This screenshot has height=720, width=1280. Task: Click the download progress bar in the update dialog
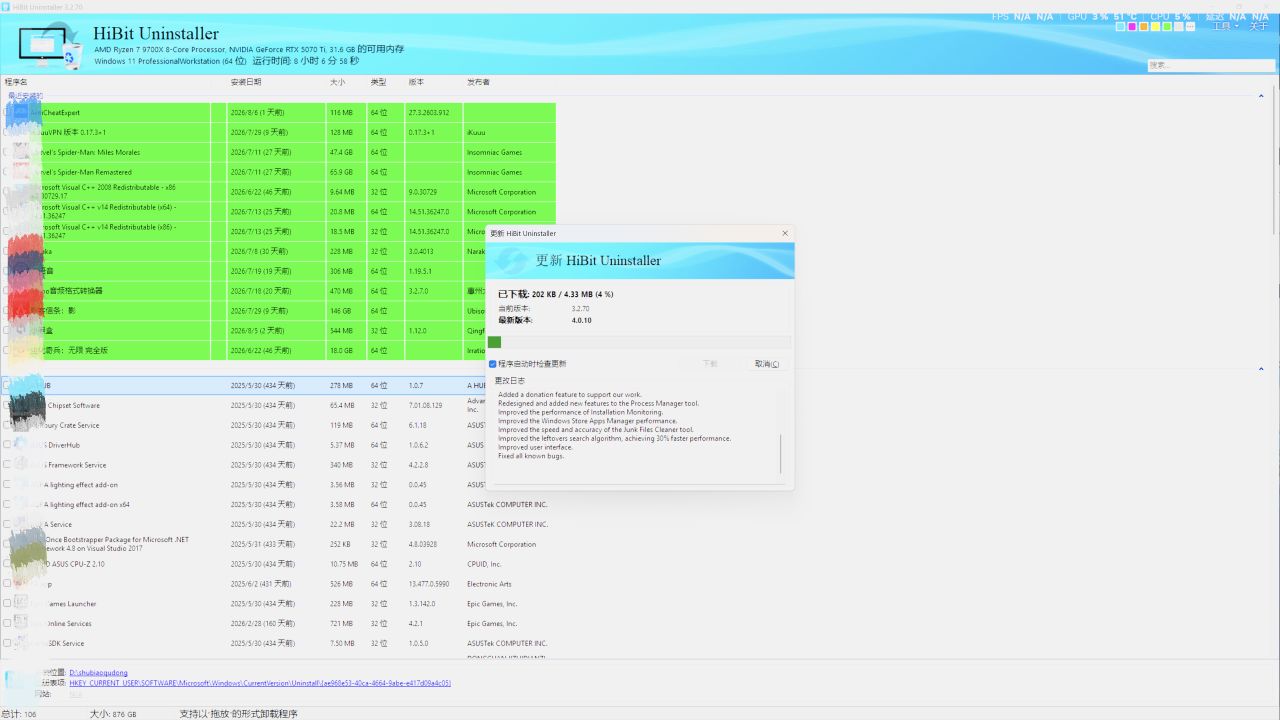[x=639, y=342]
